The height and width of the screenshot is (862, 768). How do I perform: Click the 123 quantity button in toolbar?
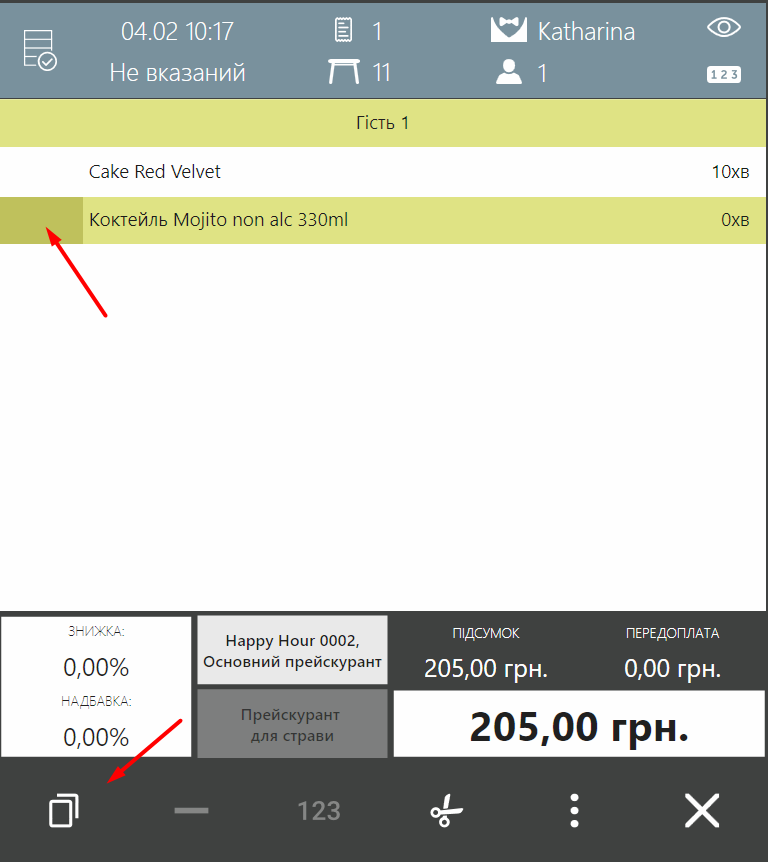point(319,810)
